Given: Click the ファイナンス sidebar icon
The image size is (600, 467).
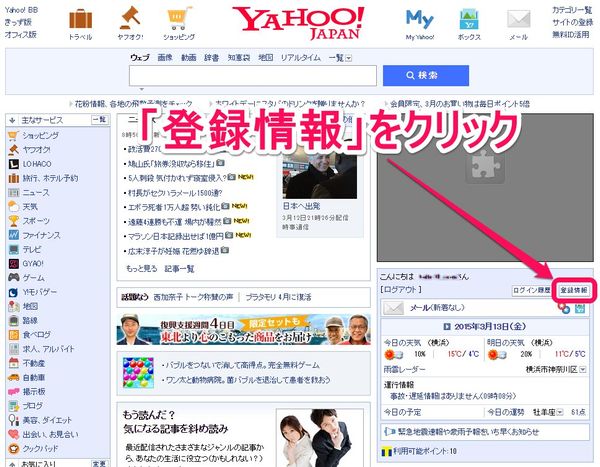Looking at the screenshot, I should (x=13, y=235).
